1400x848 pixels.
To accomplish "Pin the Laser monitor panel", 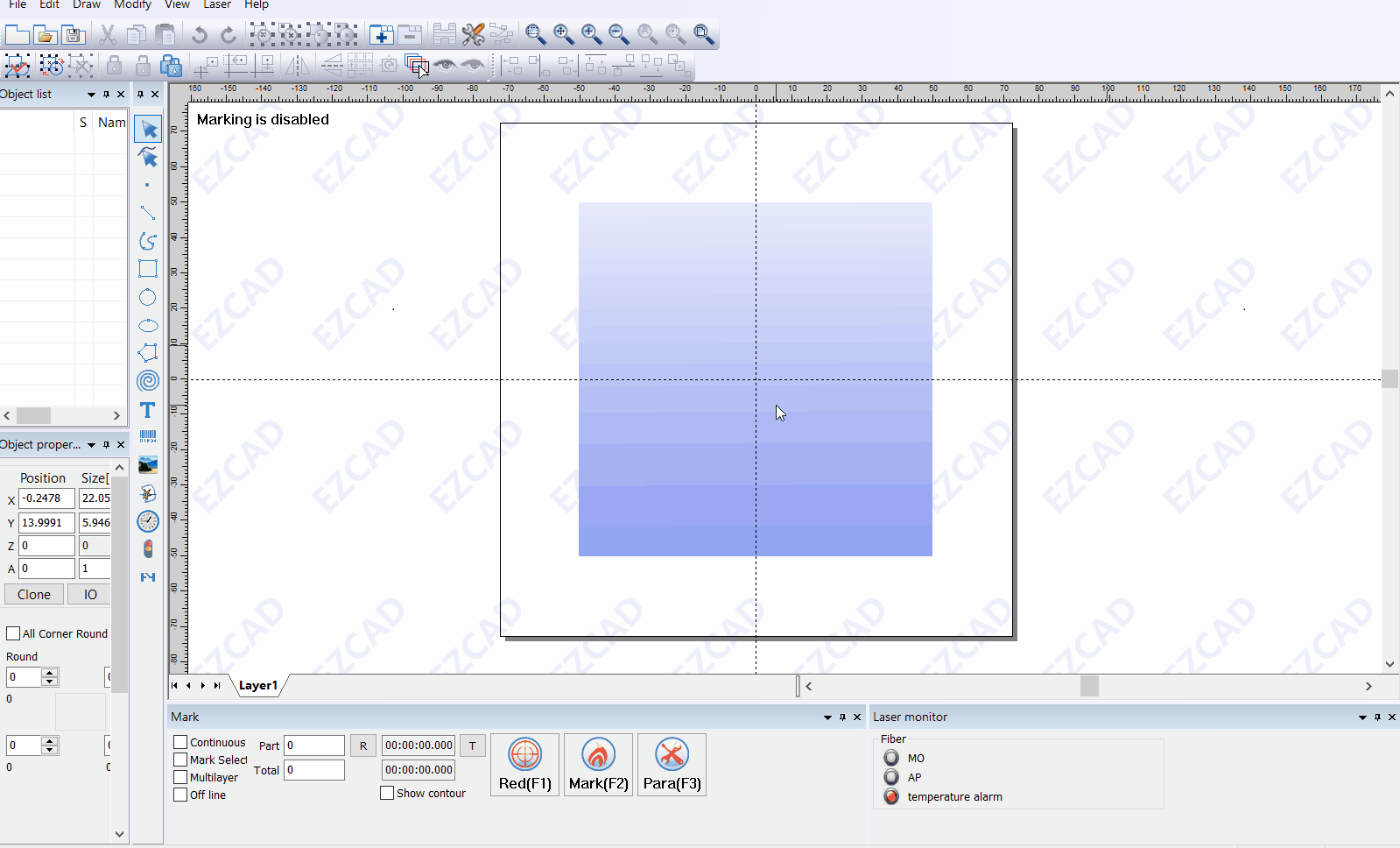I will pos(1377,717).
